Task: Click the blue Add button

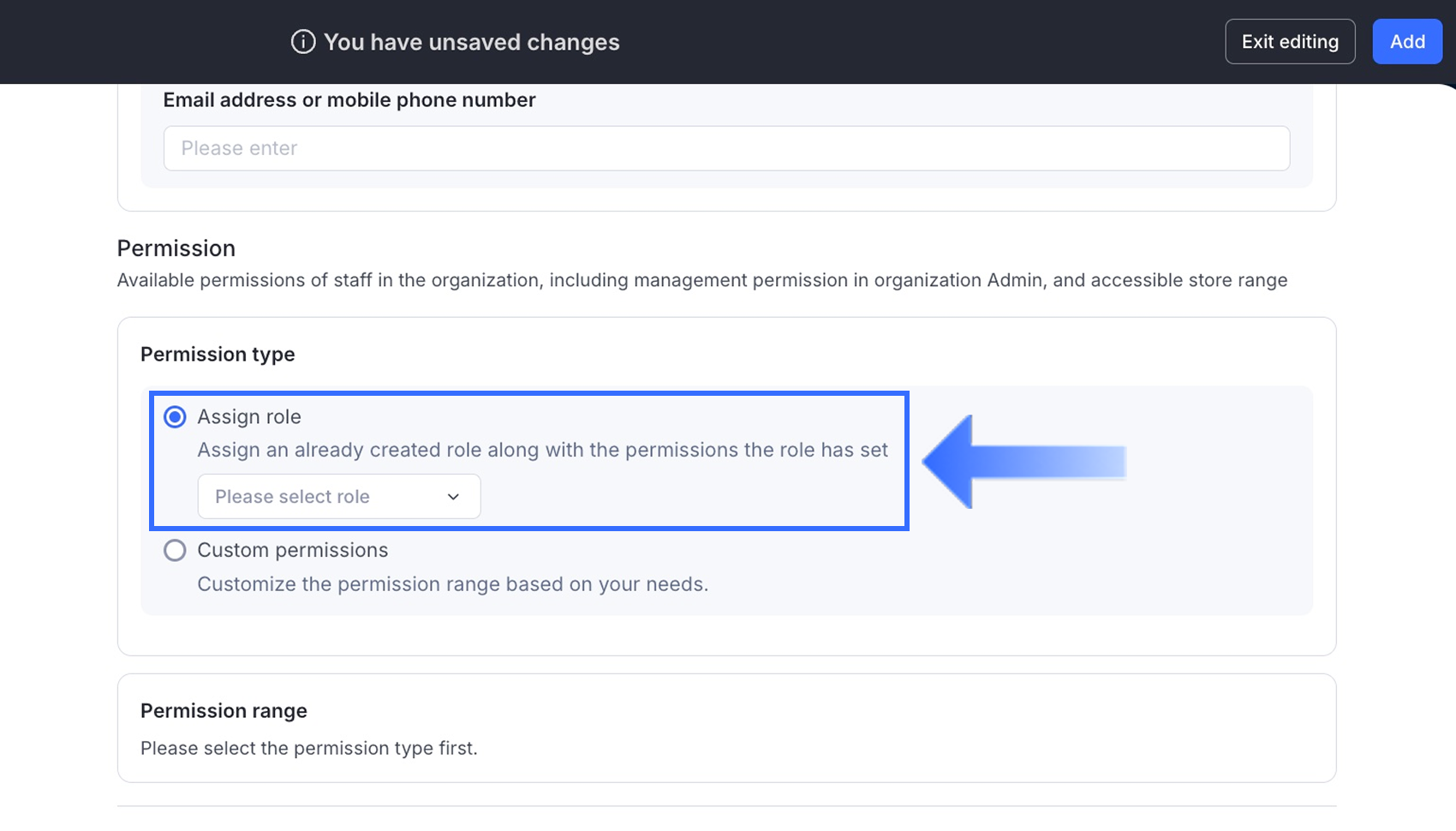Action: (1406, 42)
